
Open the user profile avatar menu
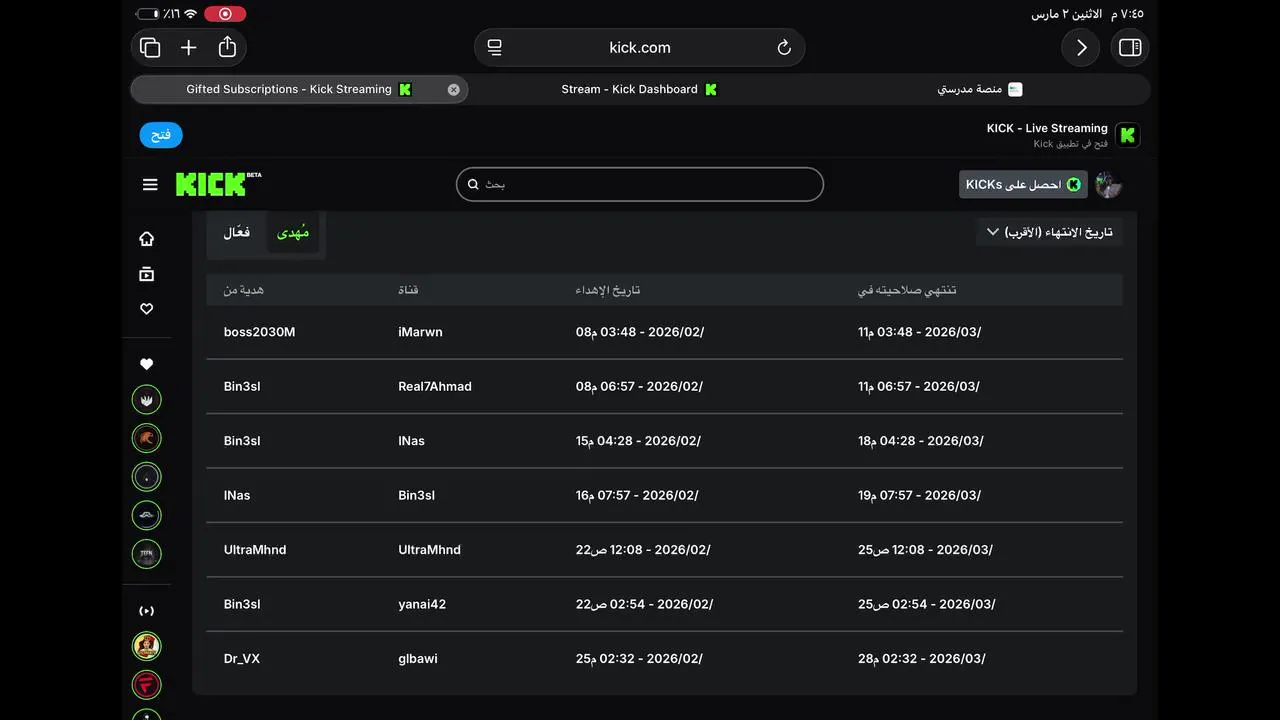[1108, 185]
